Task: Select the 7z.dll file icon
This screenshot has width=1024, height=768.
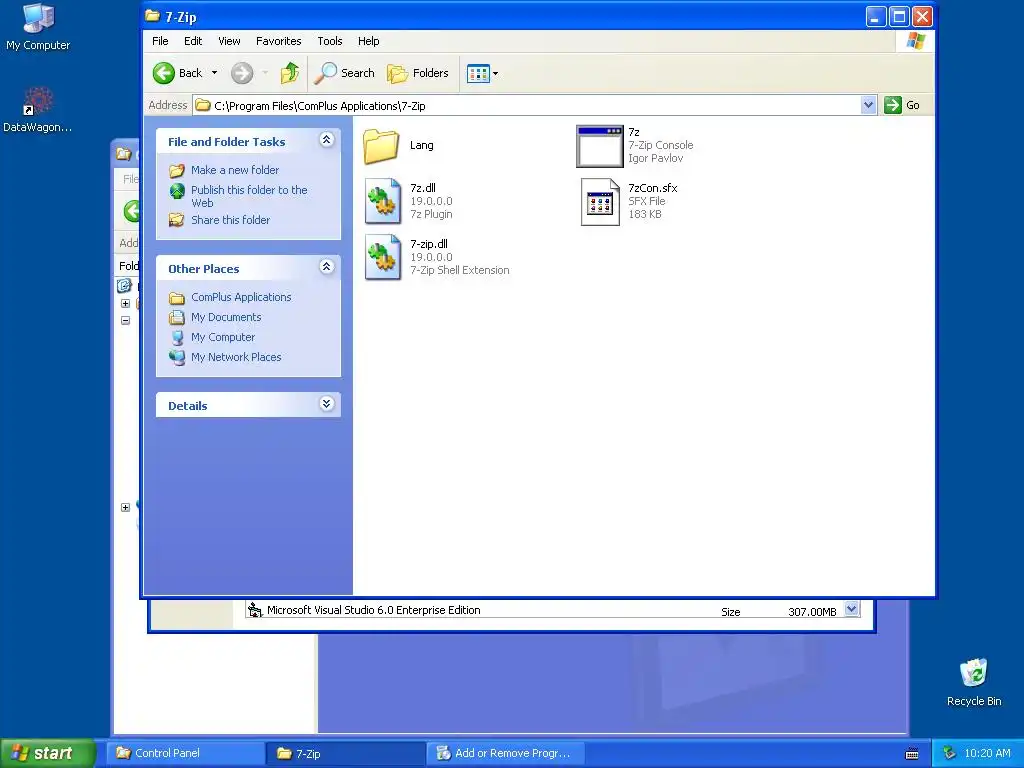Action: 383,201
